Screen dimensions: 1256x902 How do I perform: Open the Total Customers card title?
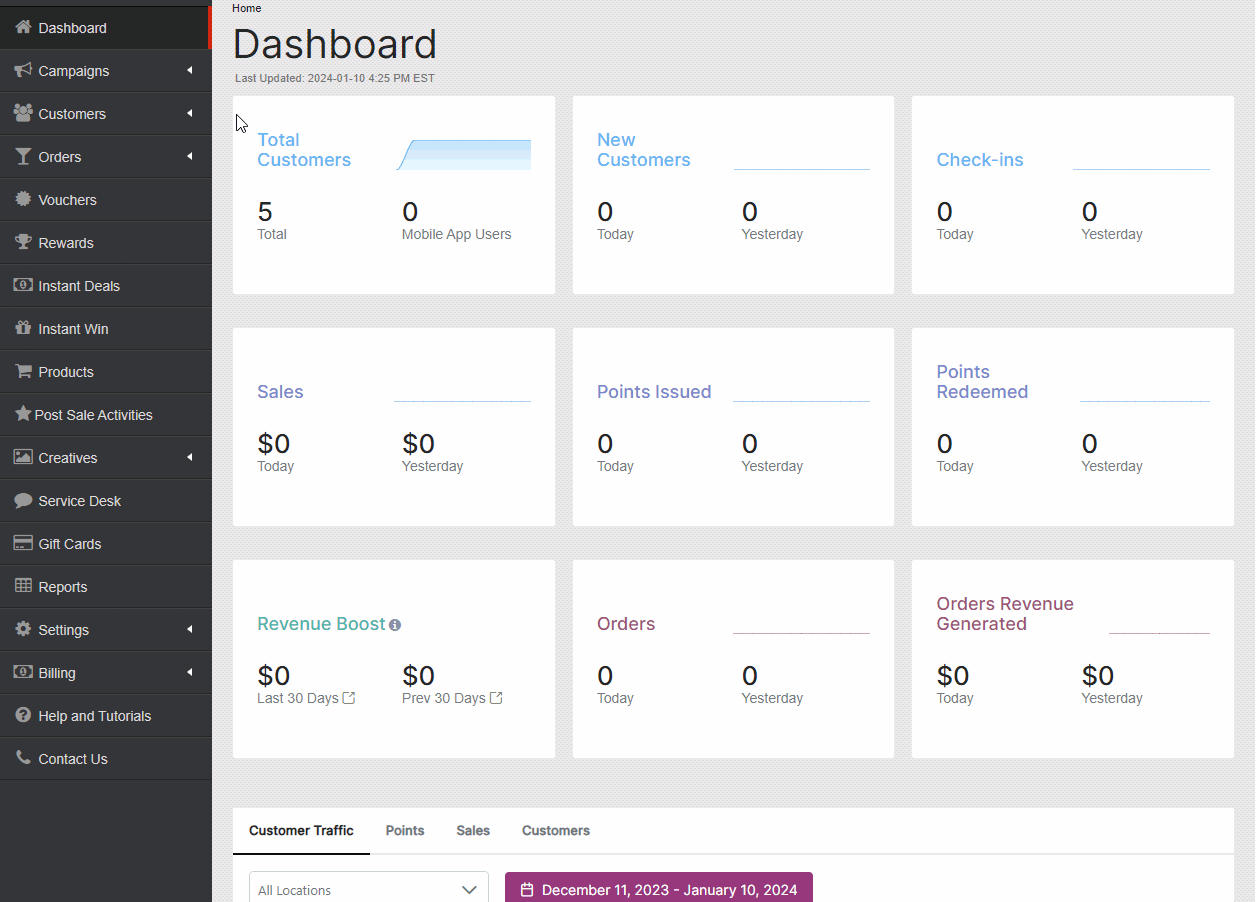[304, 150]
